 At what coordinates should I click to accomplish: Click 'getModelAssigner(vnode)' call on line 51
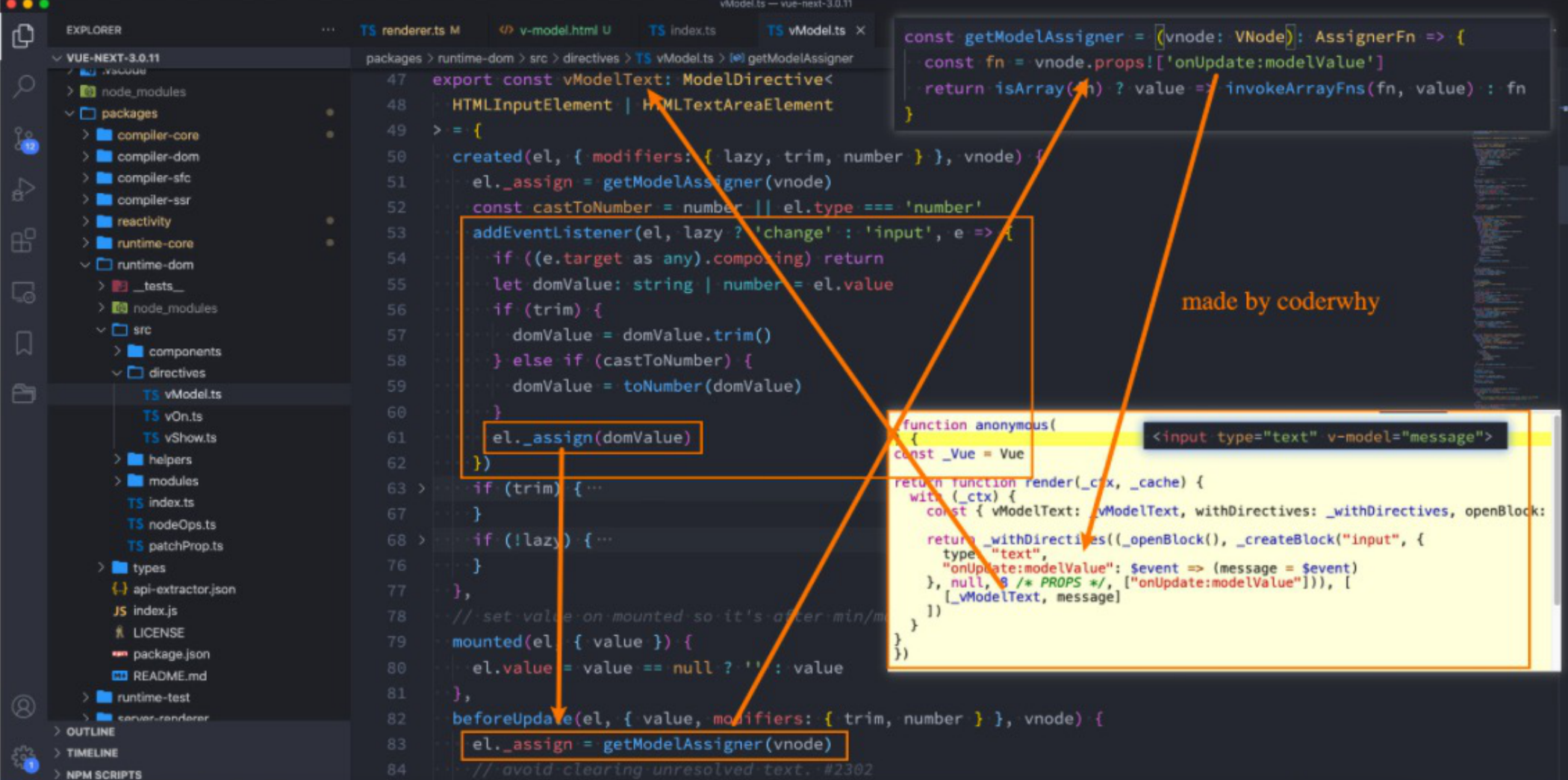click(717, 182)
